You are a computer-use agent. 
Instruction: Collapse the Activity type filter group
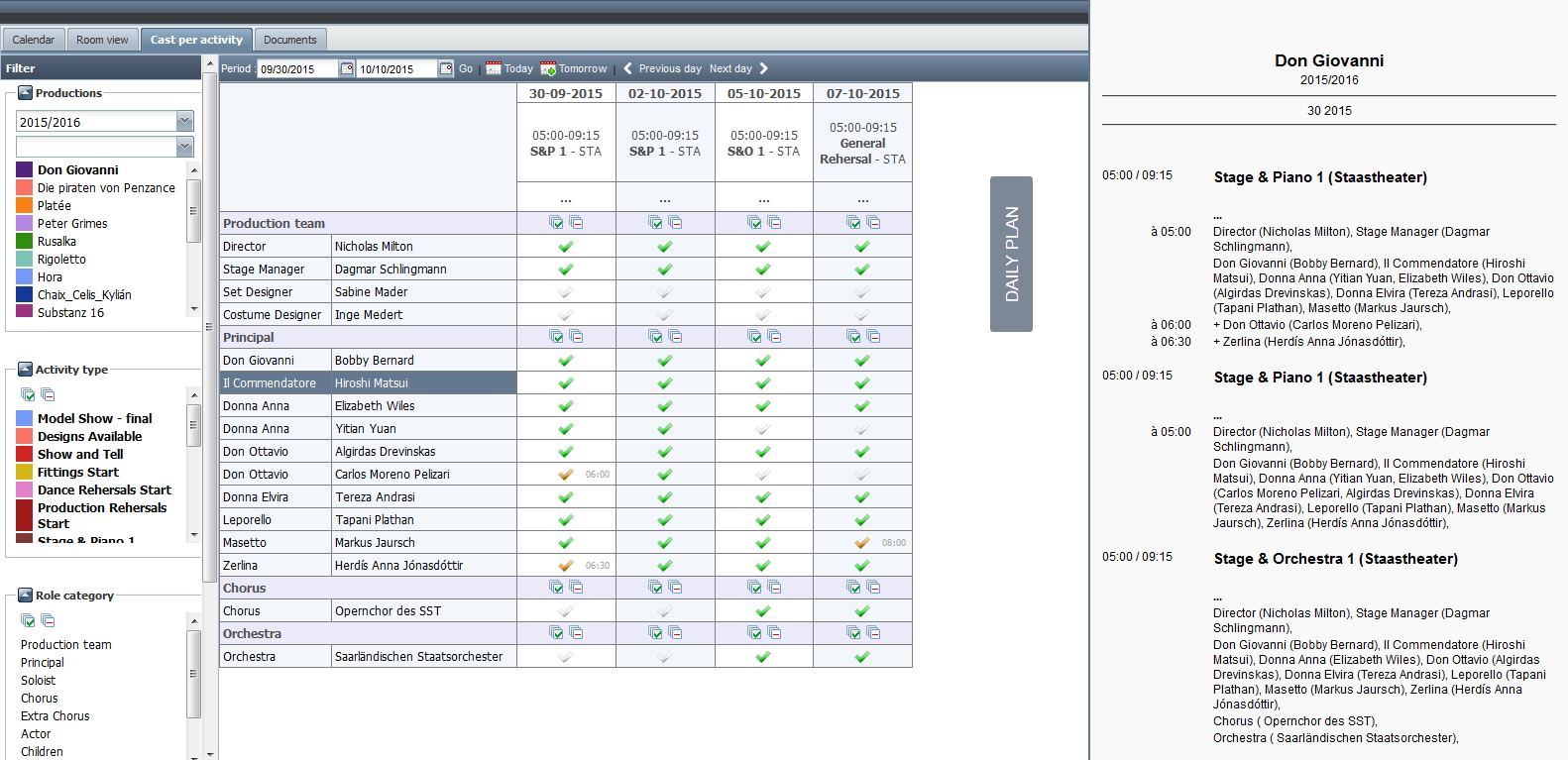(x=26, y=370)
